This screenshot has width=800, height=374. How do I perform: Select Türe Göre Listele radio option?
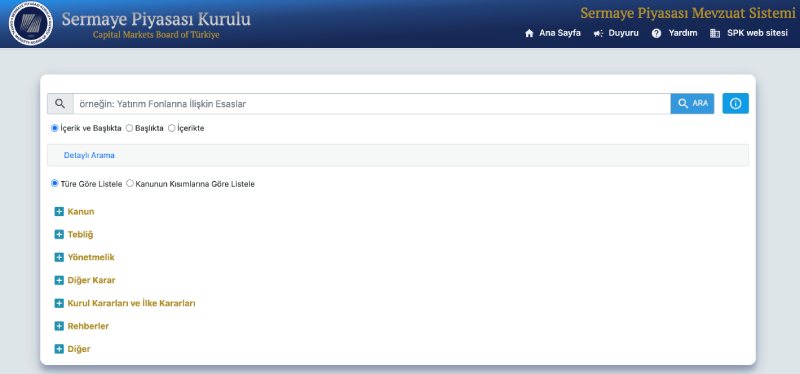[x=55, y=183]
